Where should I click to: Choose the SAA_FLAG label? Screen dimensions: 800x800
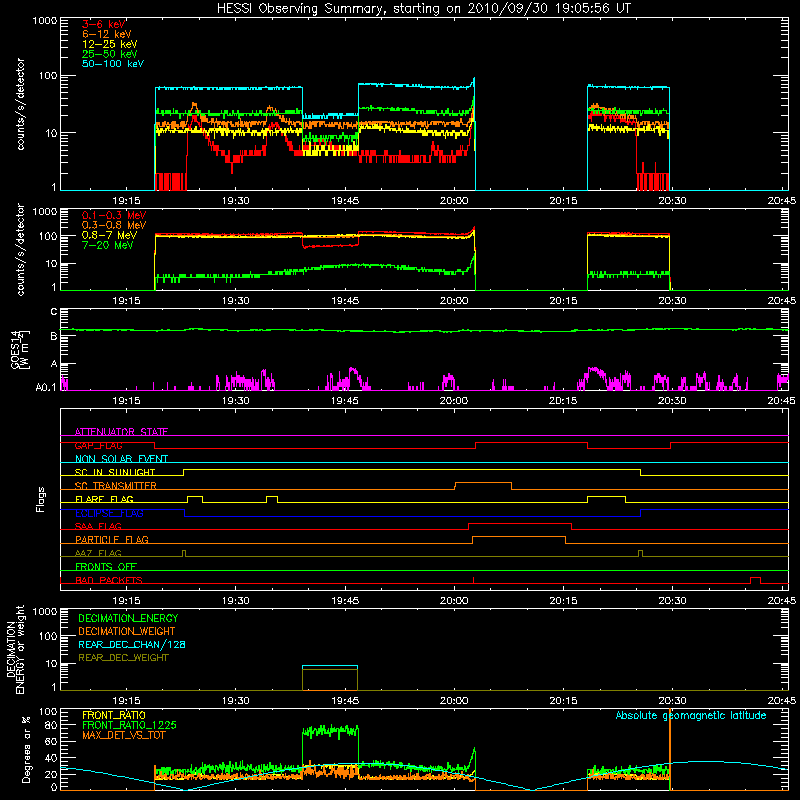click(x=98, y=526)
